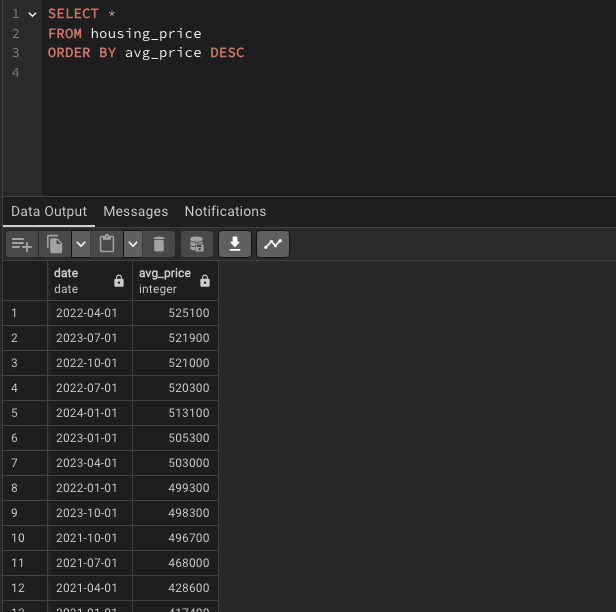Collapse the code fold chevron on line 1

pyautogui.click(x=33, y=15)
